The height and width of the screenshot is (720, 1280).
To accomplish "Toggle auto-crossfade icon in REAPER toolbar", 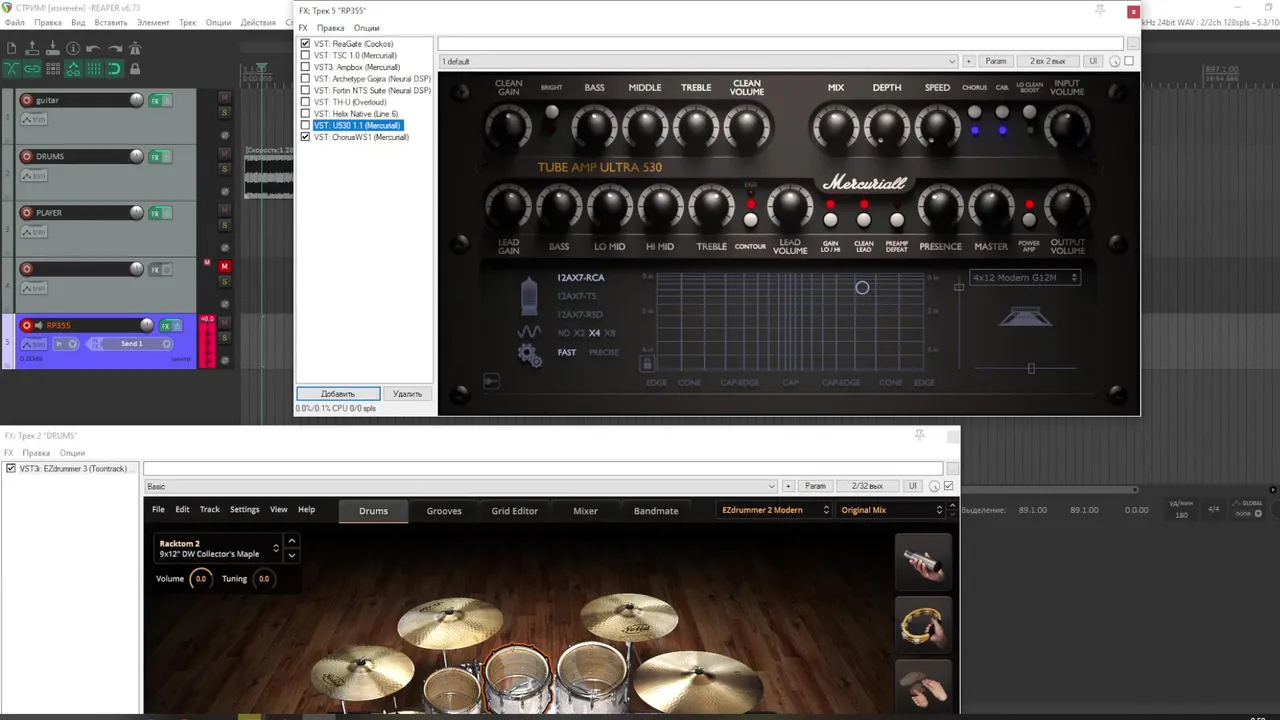I will point(12,69).
